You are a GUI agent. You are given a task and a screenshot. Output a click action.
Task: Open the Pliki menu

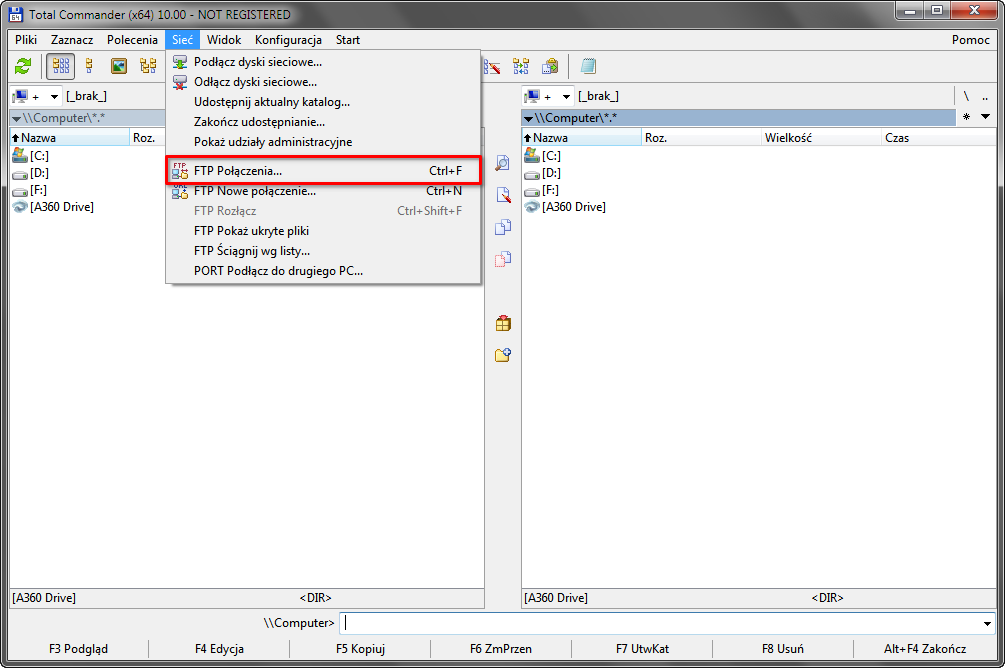[26, 40]
